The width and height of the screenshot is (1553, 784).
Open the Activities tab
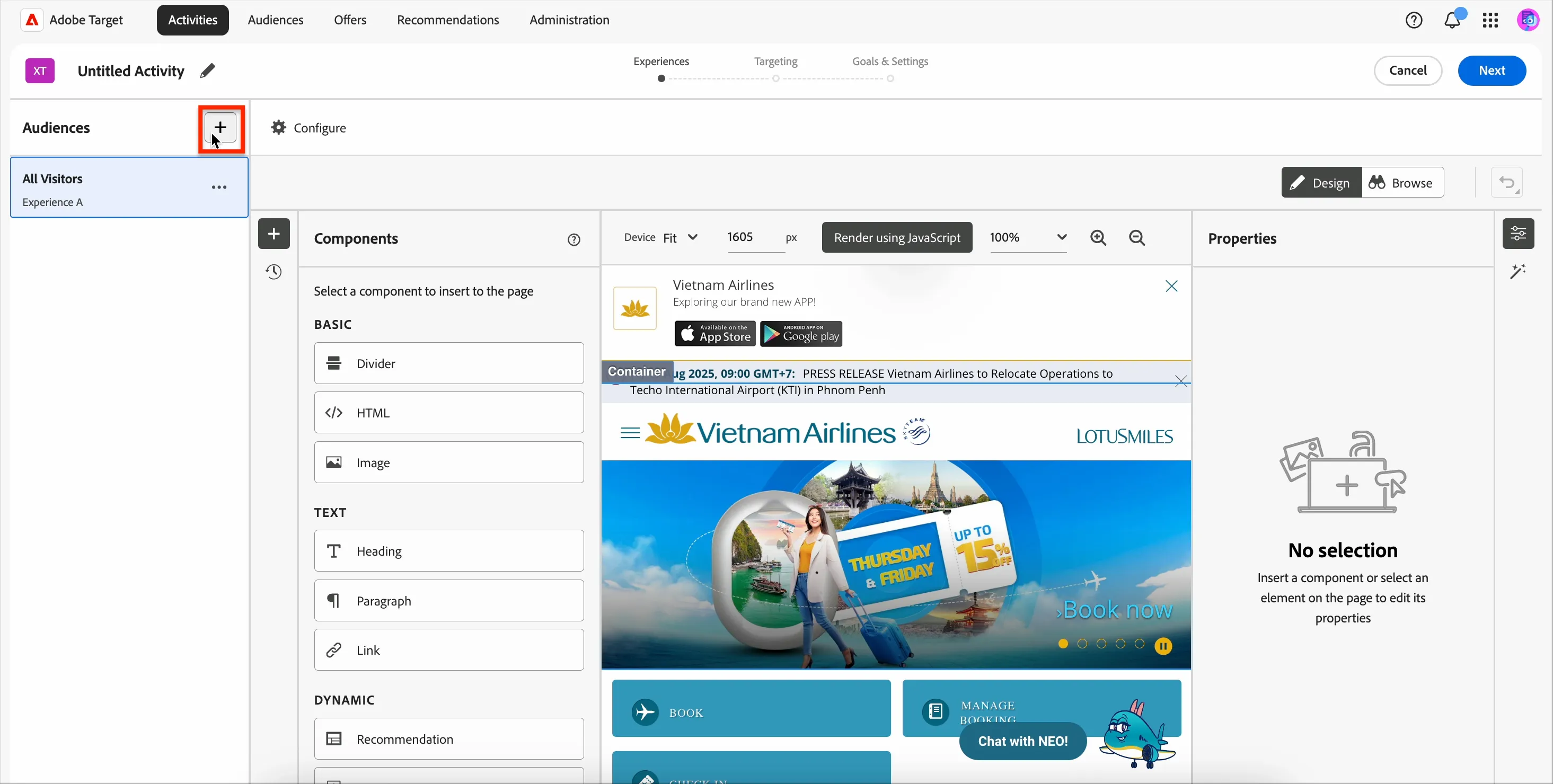coord(192,20)
